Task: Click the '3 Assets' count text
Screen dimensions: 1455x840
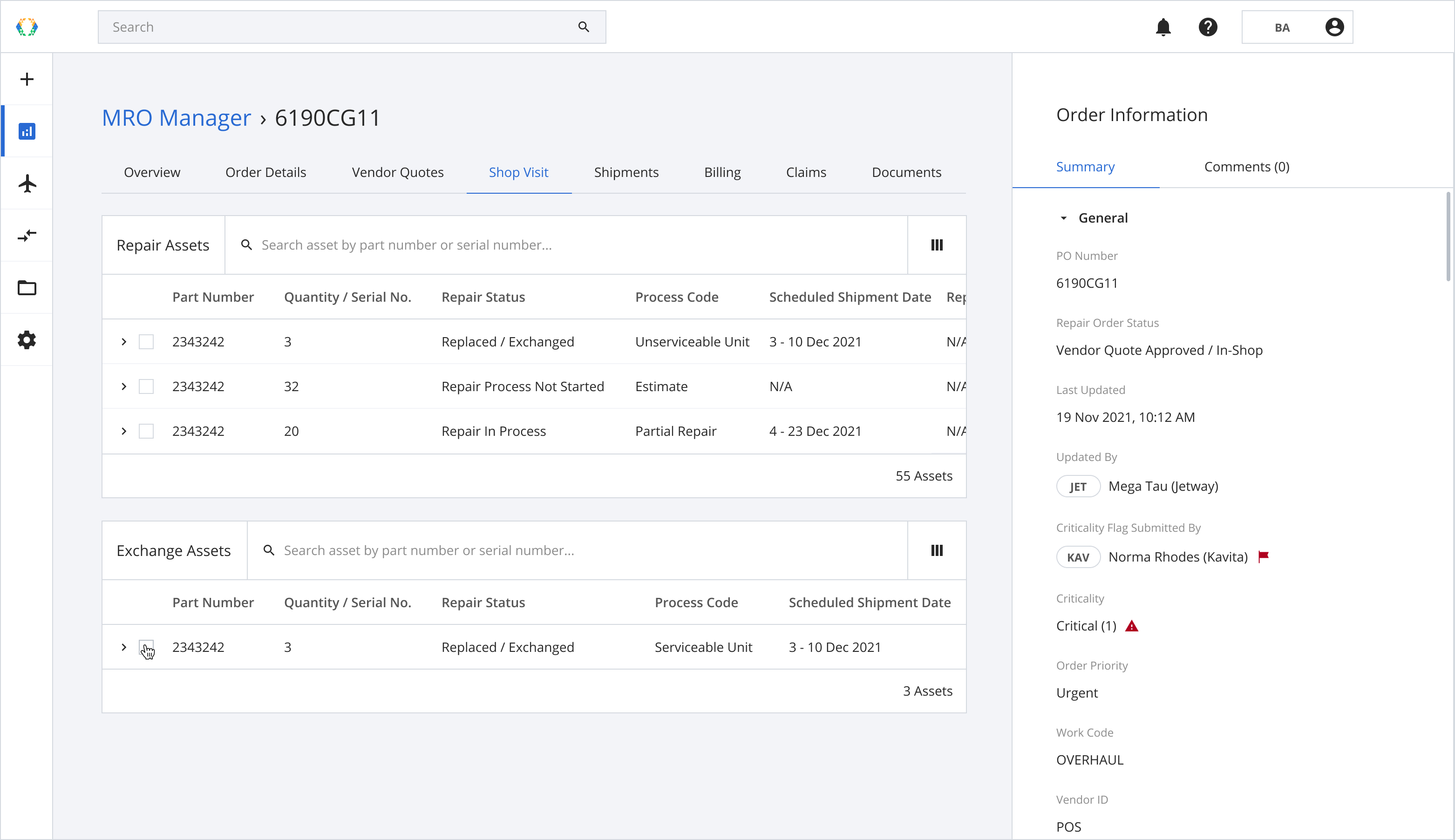Action: 928,691
